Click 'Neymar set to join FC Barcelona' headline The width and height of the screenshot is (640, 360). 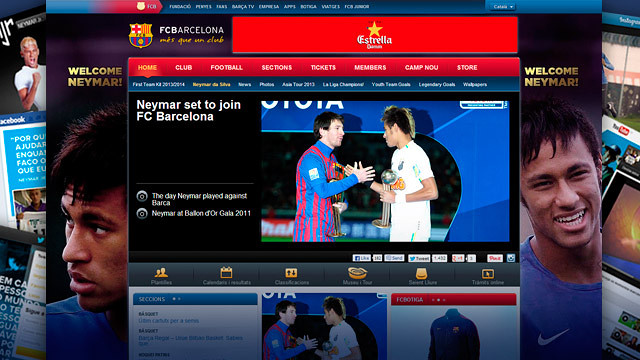click(188, 111)
